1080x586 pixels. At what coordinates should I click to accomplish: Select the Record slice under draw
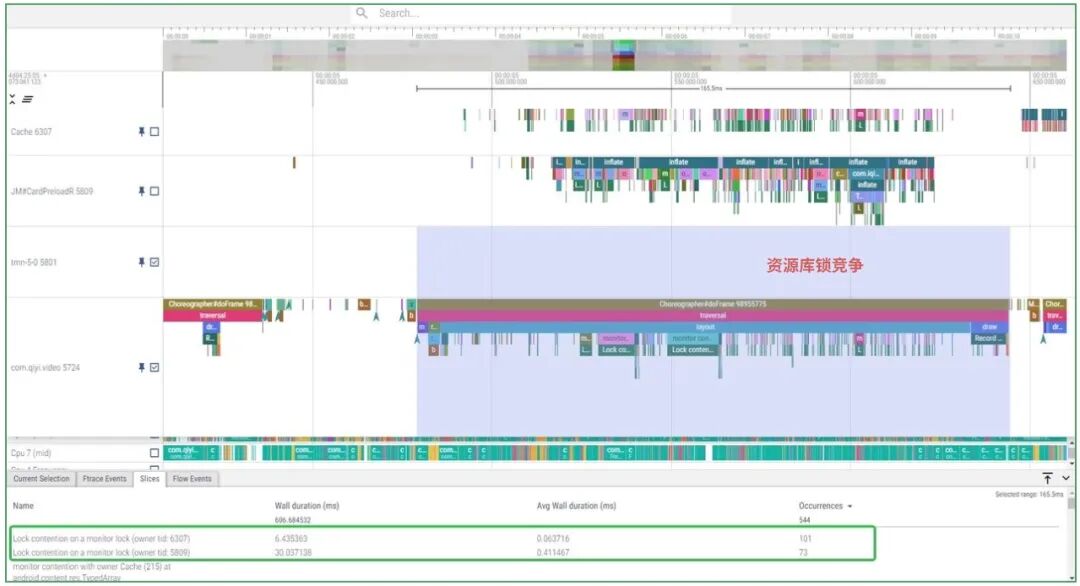988,339
